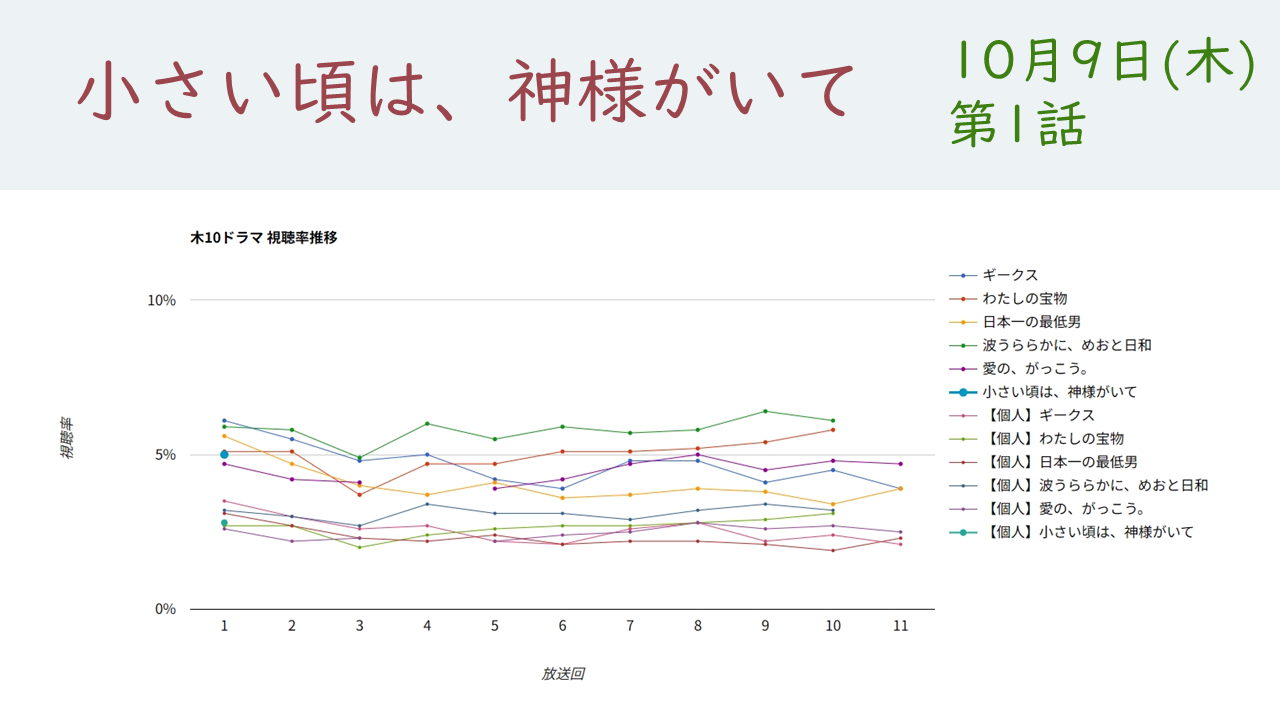Select the 【個人】わたしの宝物 legend entry
The image size is (1280, 720).
[x=1053, y=439]
